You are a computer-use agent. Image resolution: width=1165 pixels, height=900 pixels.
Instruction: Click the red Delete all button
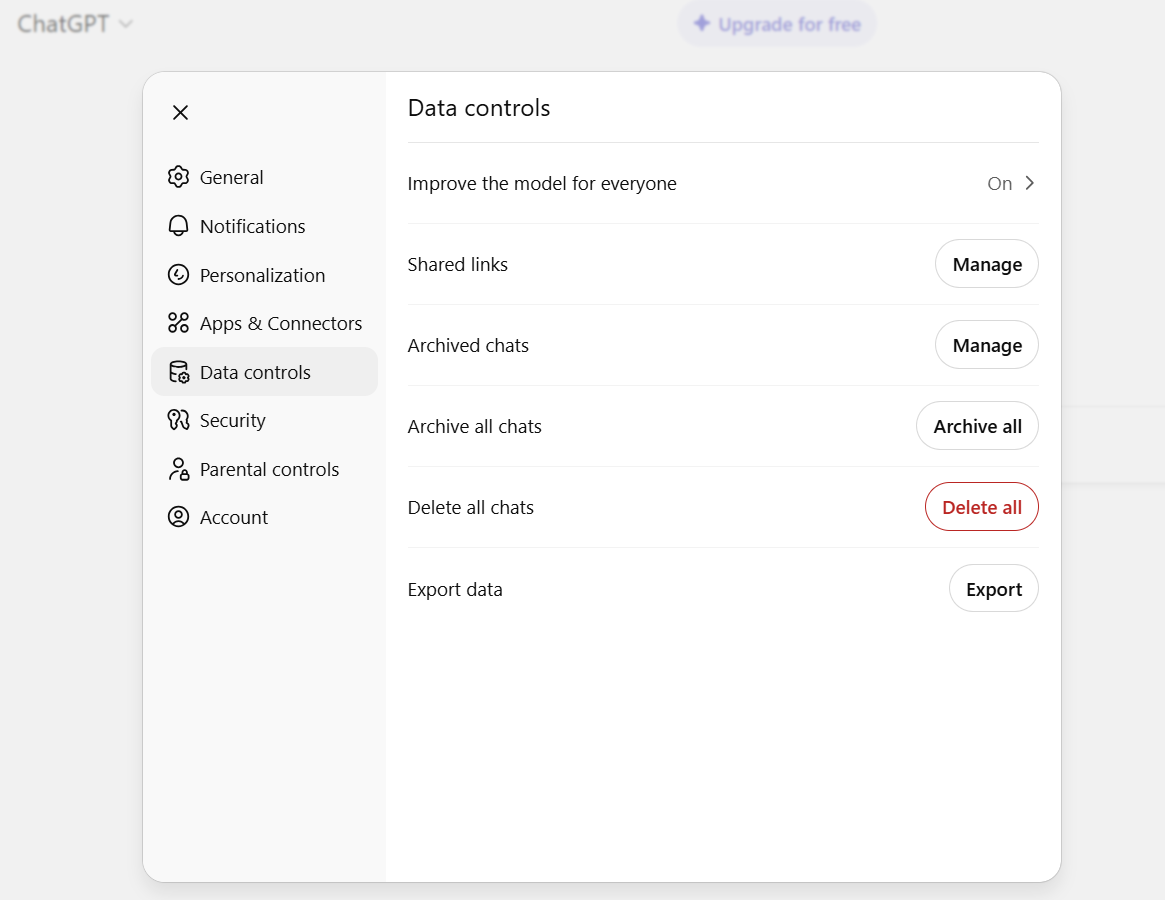(x=981, y=507)
